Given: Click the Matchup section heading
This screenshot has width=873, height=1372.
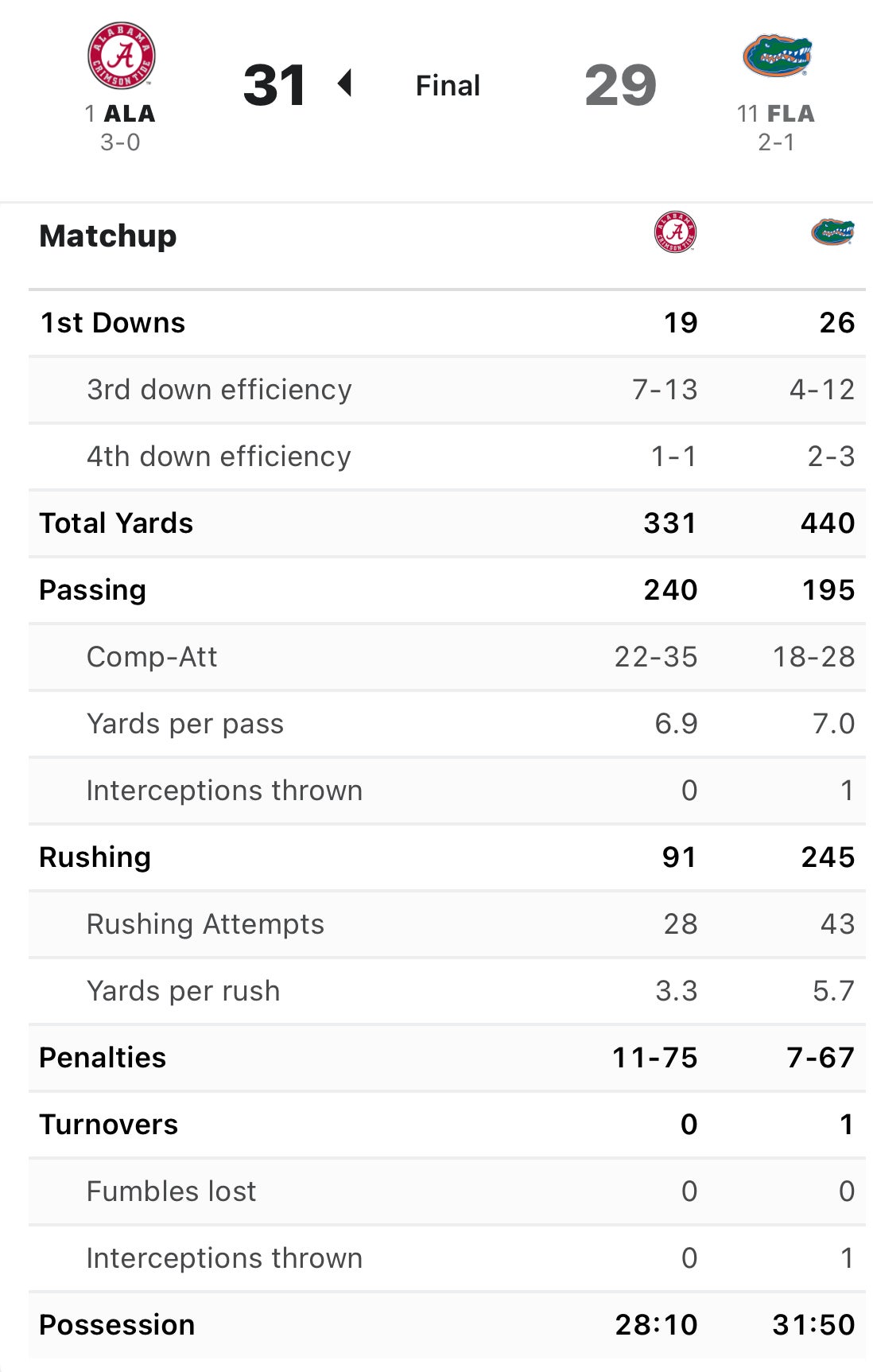Looking at the screenshot, I should tap(108, 236).
